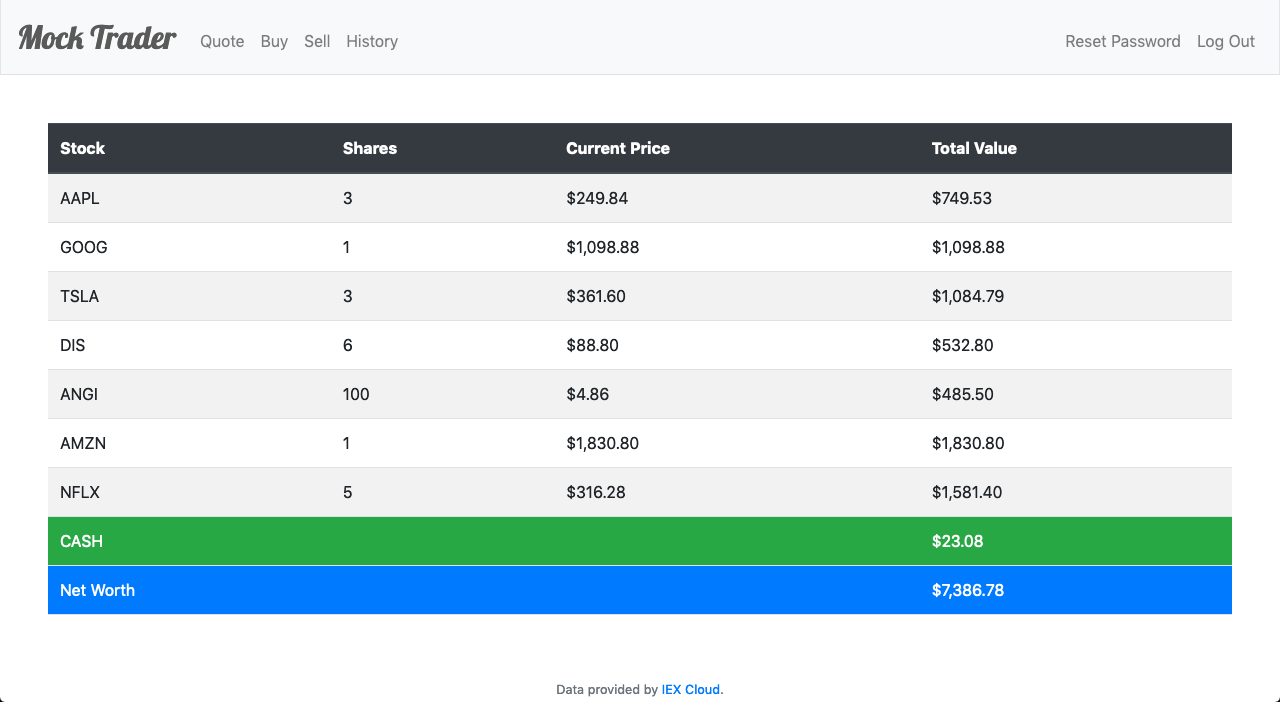1280x702 pixels.
Task: Click AAPL total value $749.53
Action: 962,198
